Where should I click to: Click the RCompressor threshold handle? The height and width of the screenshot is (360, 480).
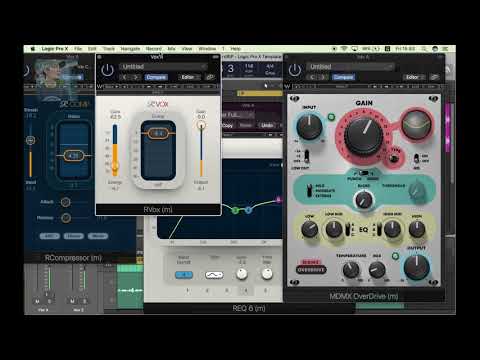pos(73,156)
